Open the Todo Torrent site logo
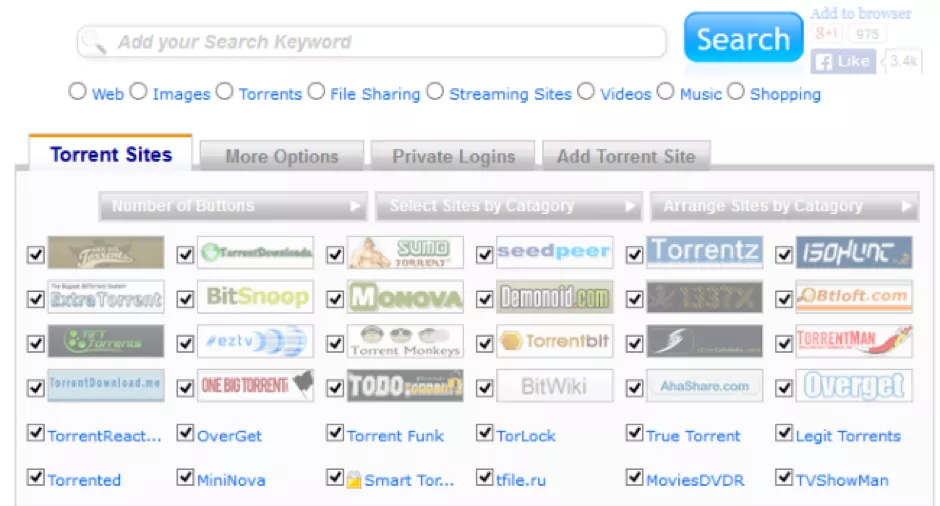This screenshot has height=506, width=940. point(405,385)
